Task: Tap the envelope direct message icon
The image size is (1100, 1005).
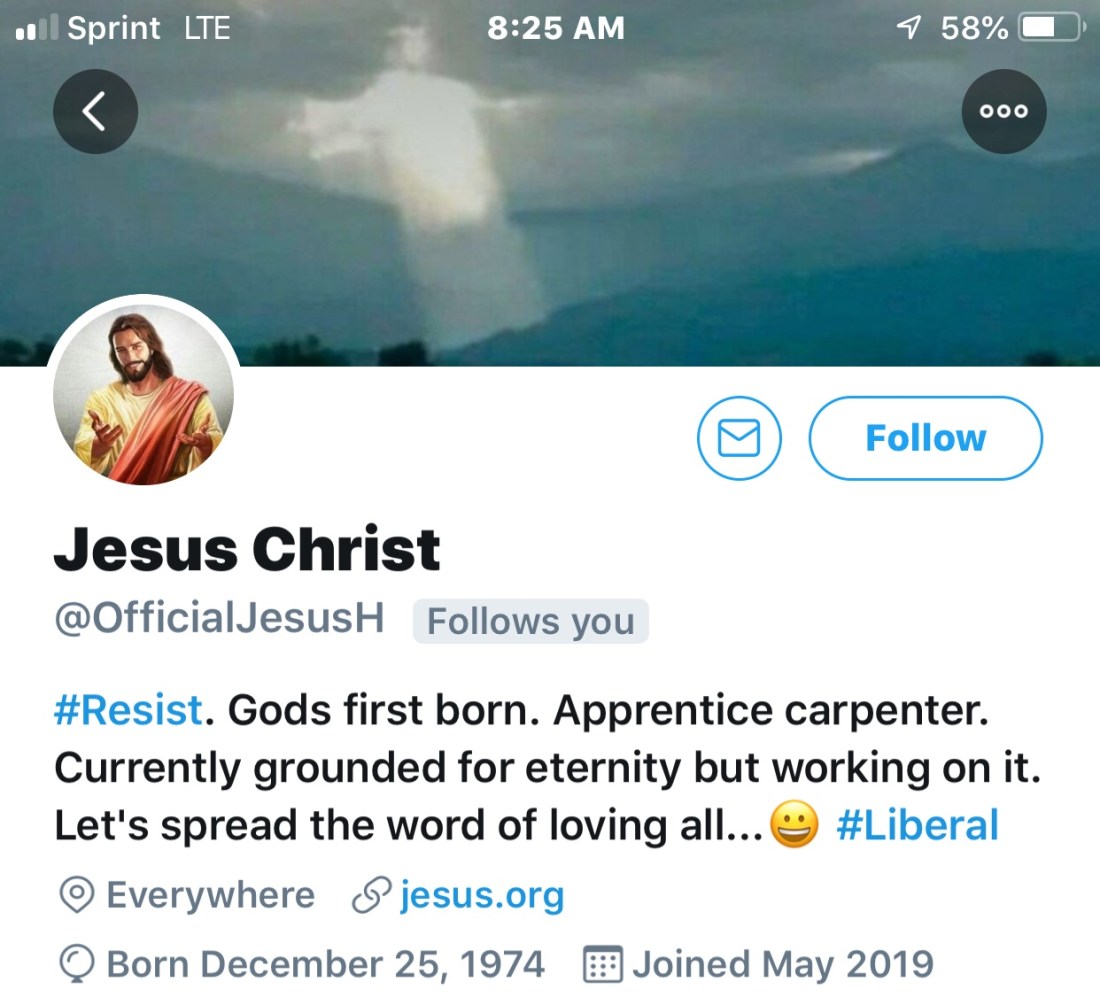Action: pyautogui.click(x=740, y=438)
